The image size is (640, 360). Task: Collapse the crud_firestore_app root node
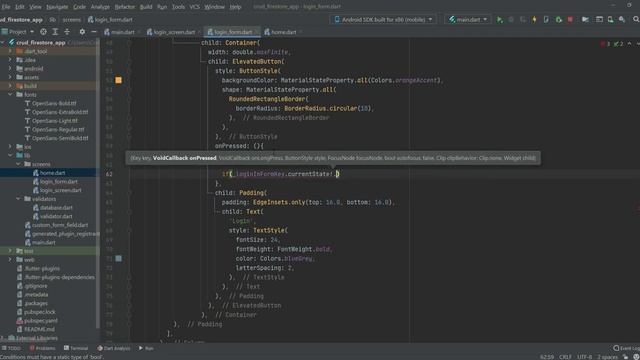pos(3,42)
